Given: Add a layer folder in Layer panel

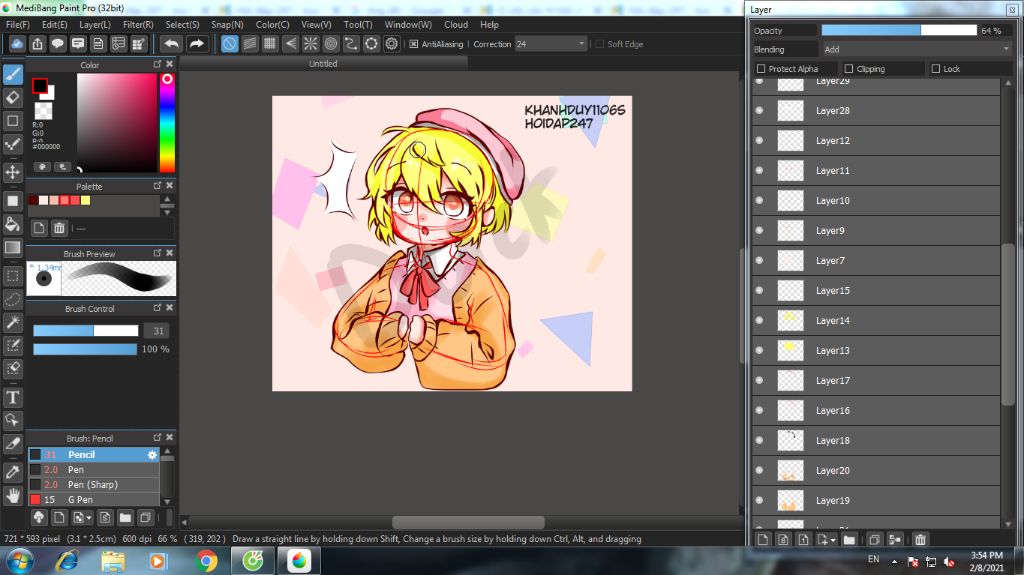Looking at the screenshot, I should pos(849,540).
